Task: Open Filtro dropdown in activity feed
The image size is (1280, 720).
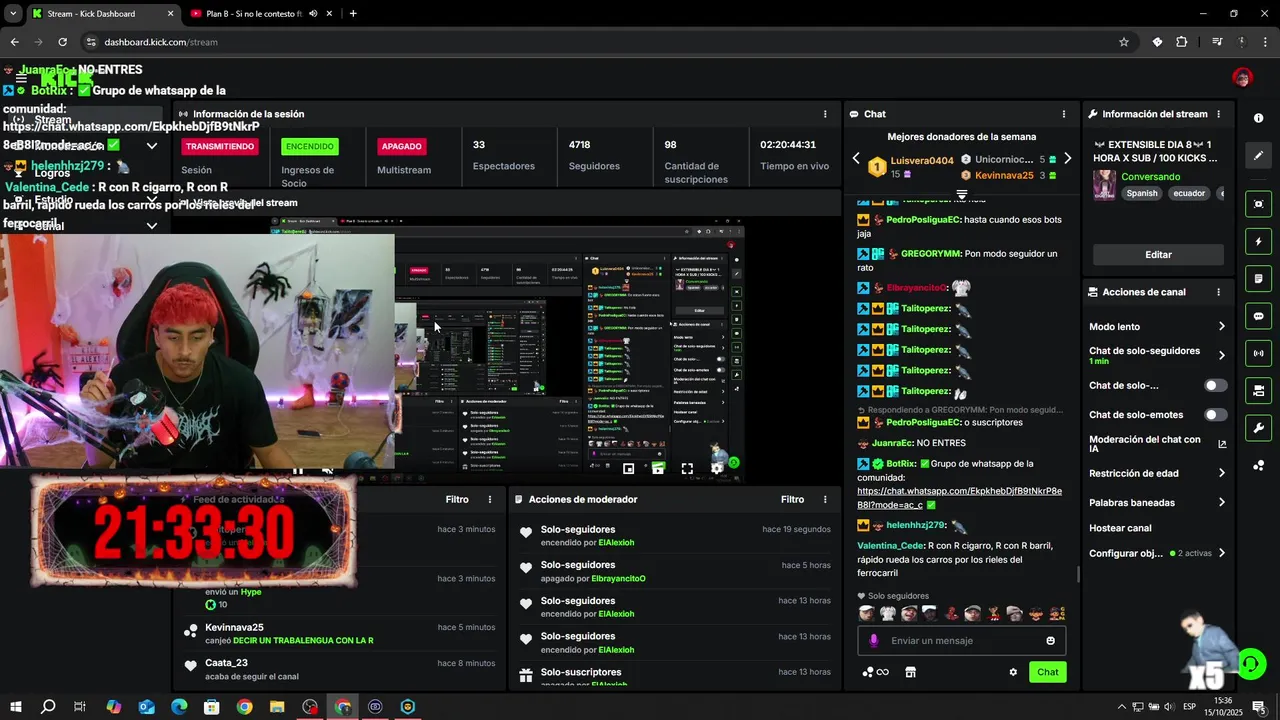Action: [457, 499]
